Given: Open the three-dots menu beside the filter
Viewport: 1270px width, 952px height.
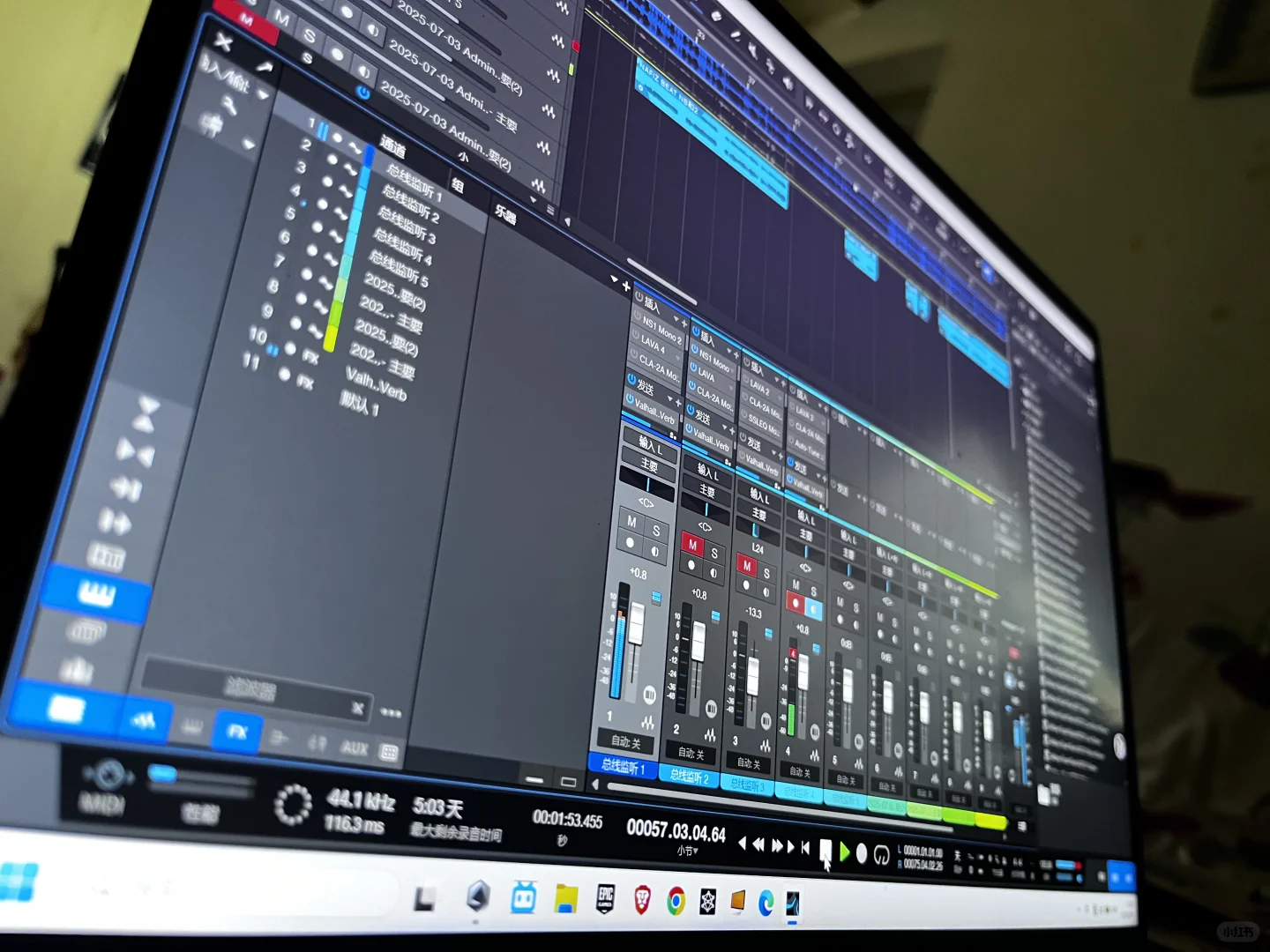Looking at the screenshot, I should point(391,712).
